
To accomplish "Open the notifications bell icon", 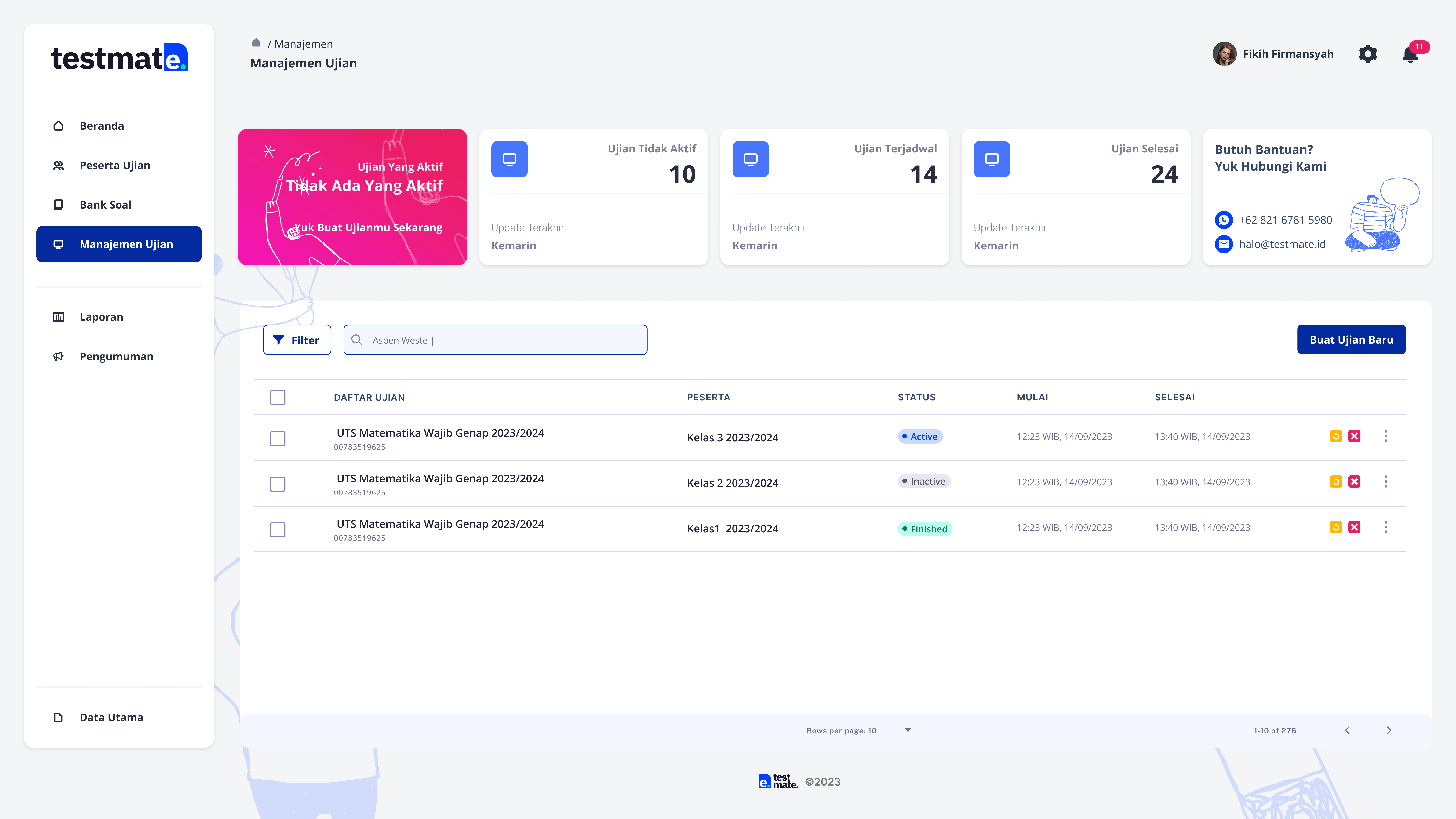I will (x=1410, y=55).
